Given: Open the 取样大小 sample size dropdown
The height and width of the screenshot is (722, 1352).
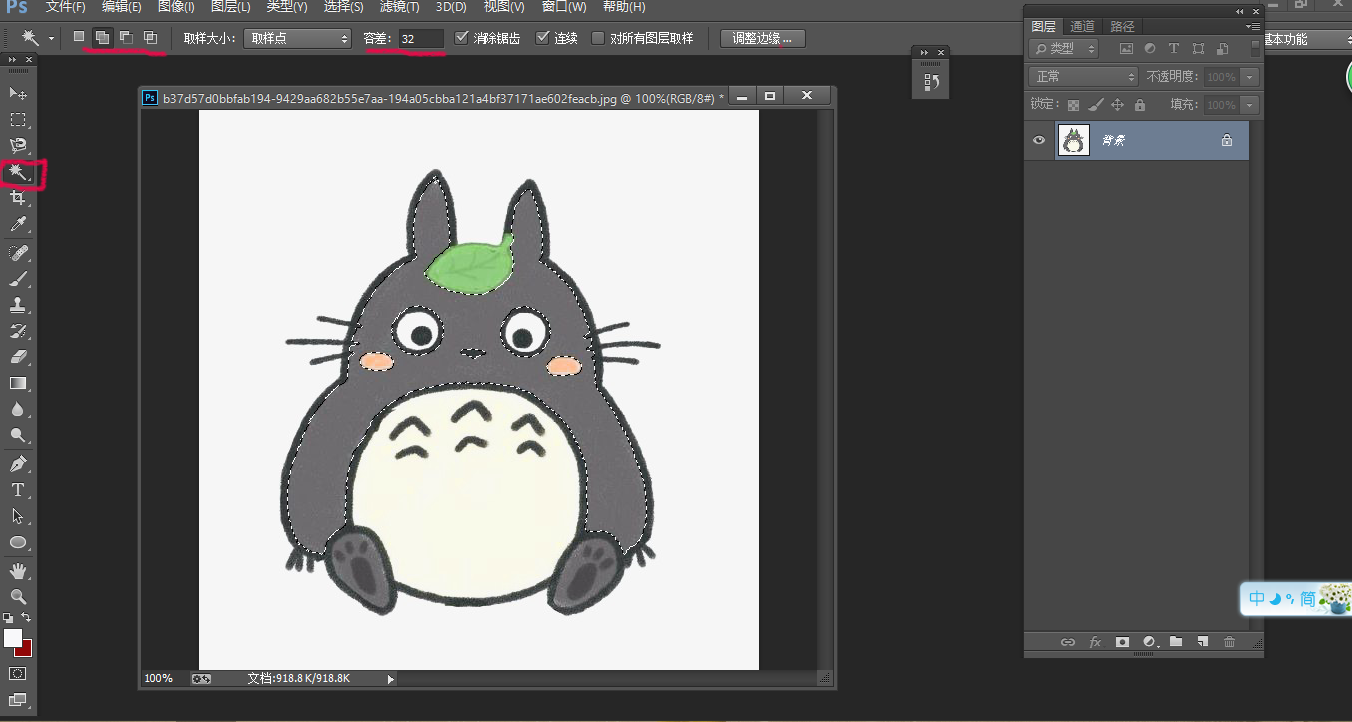Looking at the screenshot, I should tap(298, 38).
